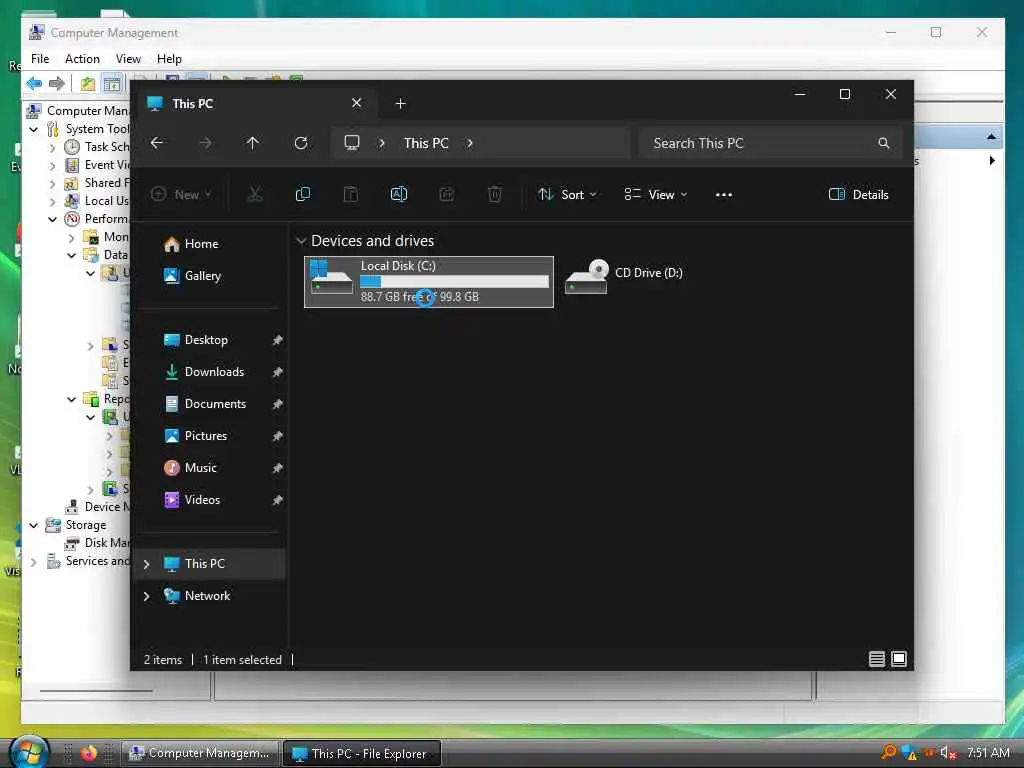The height and width of the screenshot is (768, 1024).
Task: Click Show/Hide console tree icon
Action: (112, 84)
